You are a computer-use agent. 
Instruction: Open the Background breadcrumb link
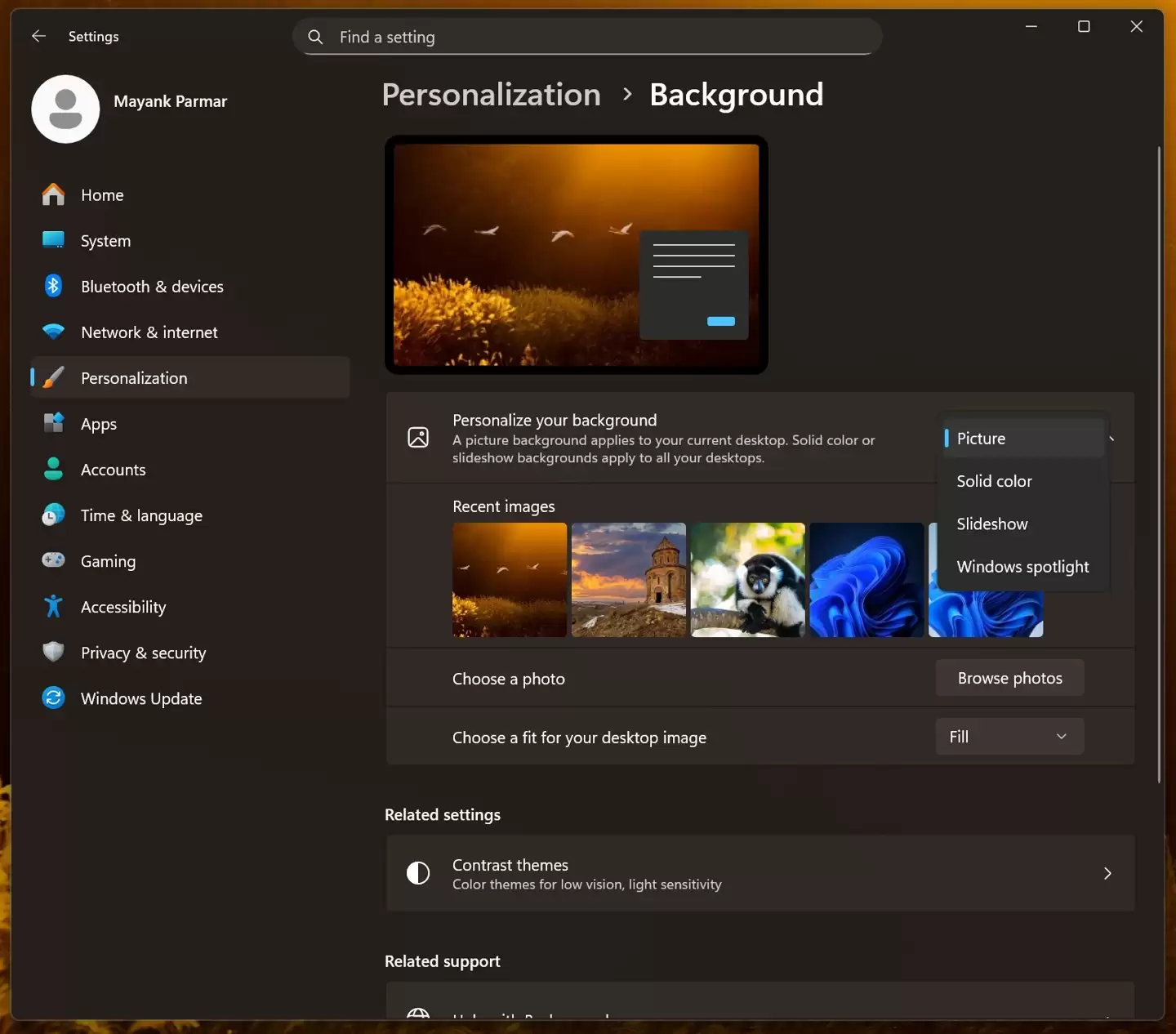(x=736, y=95)
